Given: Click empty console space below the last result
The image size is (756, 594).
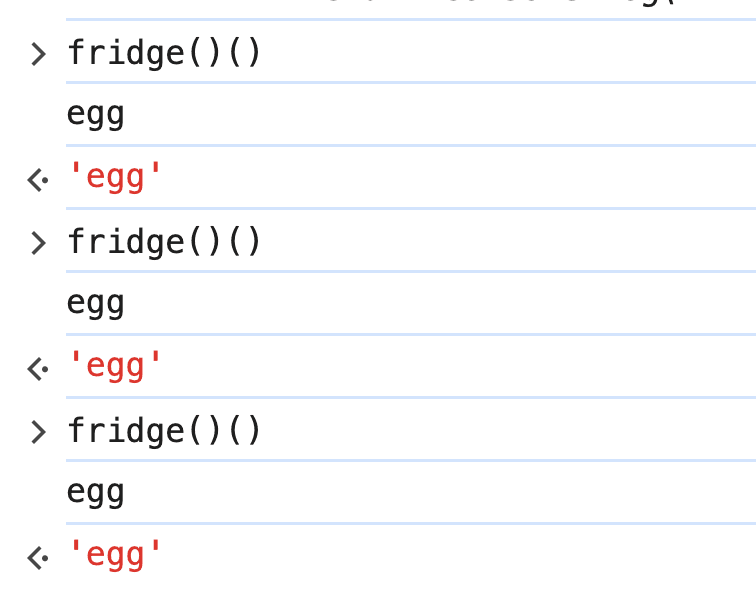Looking at the screenshot, I should 400,583.
